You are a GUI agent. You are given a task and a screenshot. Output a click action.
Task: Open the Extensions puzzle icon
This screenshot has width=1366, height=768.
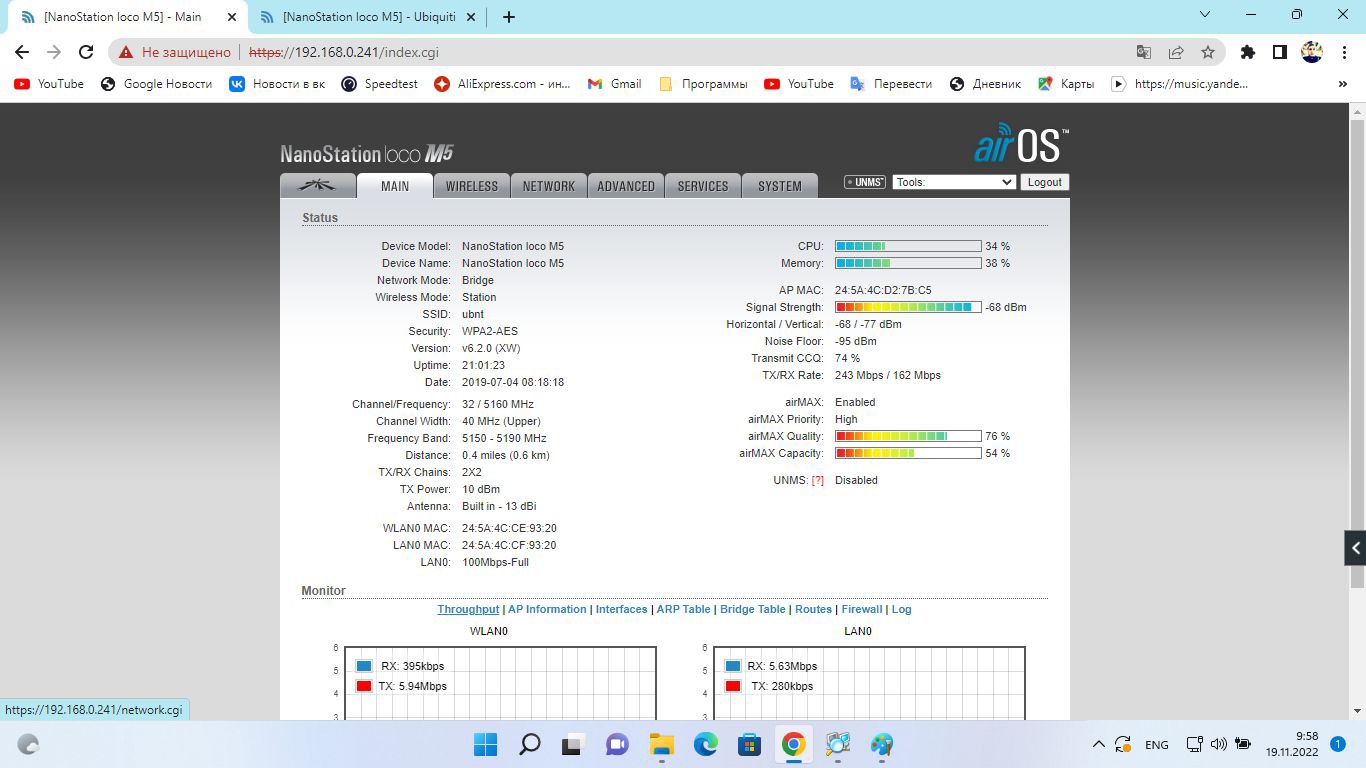coord(1247,52)
